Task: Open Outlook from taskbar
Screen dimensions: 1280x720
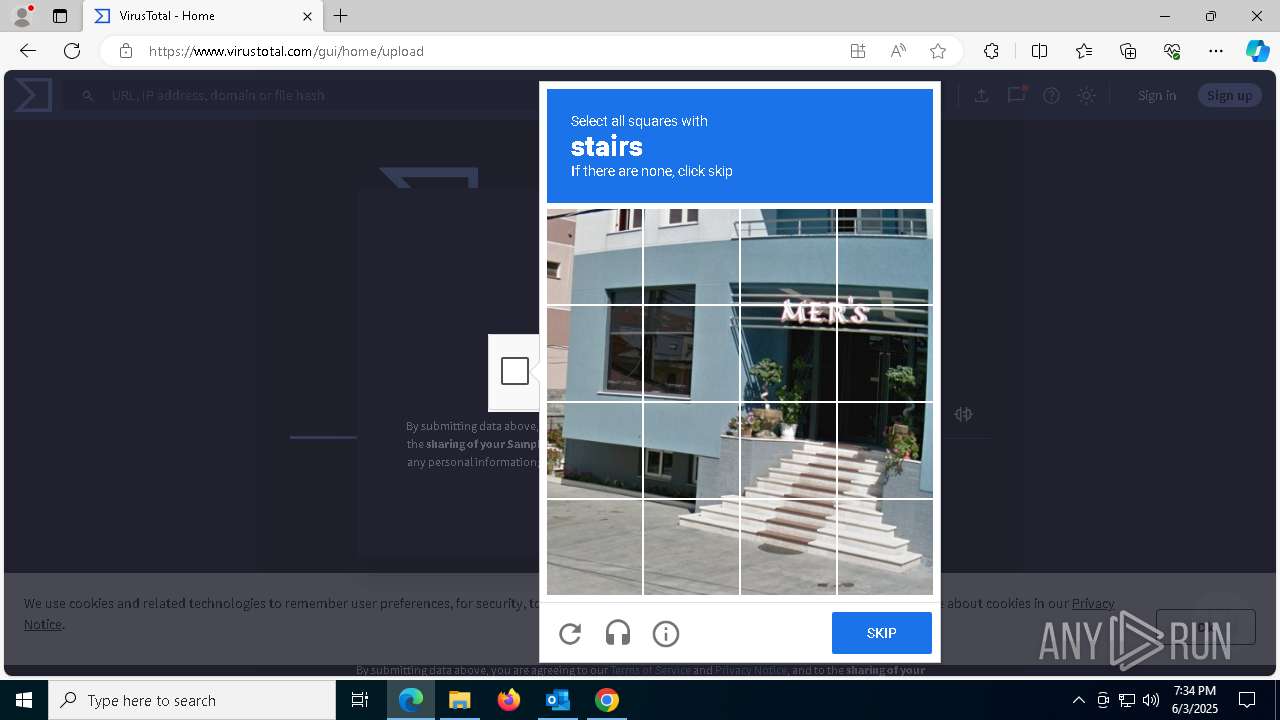Action: pos(557,700)
